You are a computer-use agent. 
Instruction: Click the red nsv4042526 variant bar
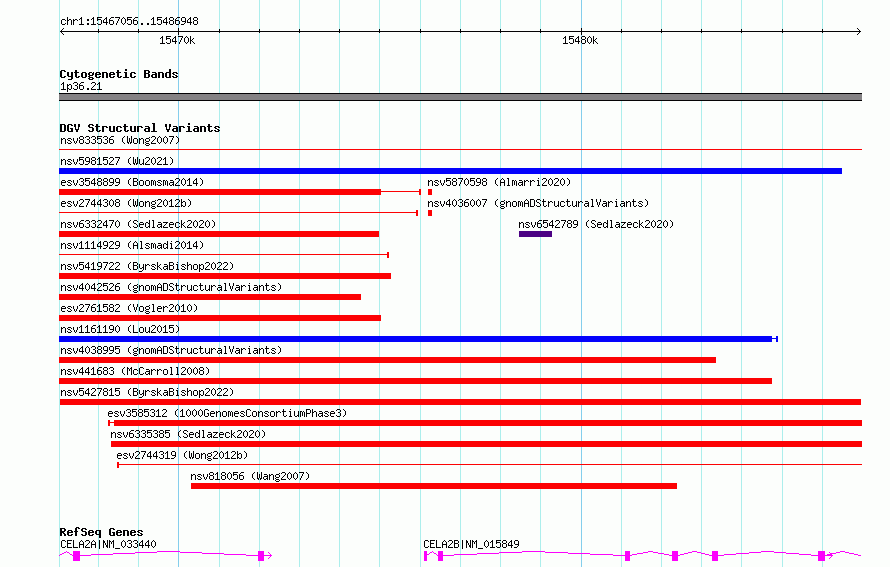[210, 297]
